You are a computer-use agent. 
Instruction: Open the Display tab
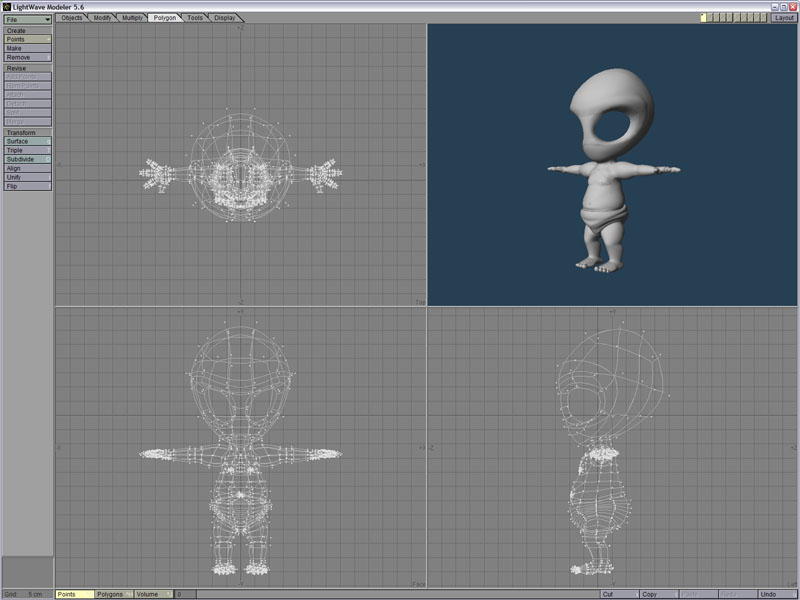(225, 18)
